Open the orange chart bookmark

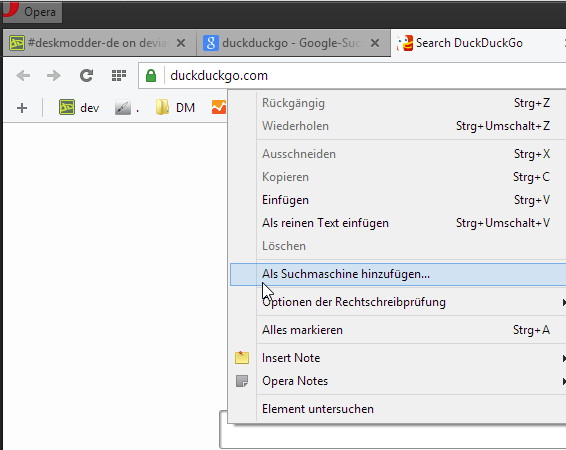tap(219, 108)
